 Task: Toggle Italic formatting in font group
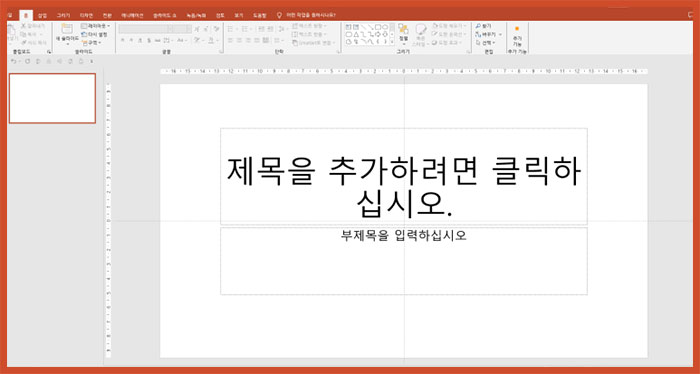[x=131, y=40]
